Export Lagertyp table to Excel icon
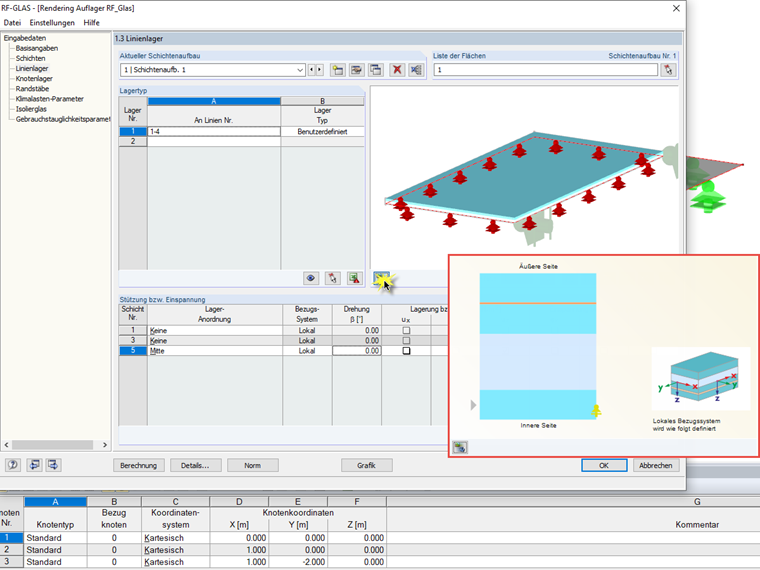The height and width of the screenshot is (570, 760). coord(355,278)
